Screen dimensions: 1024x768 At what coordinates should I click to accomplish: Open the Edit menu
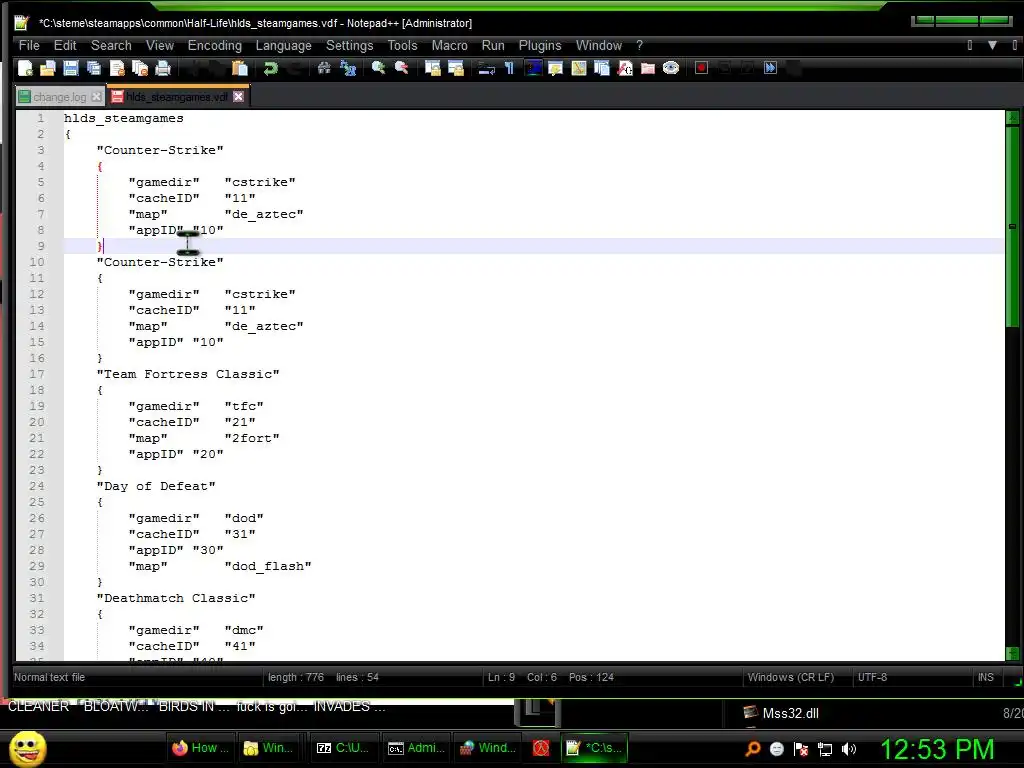point(65,45)
